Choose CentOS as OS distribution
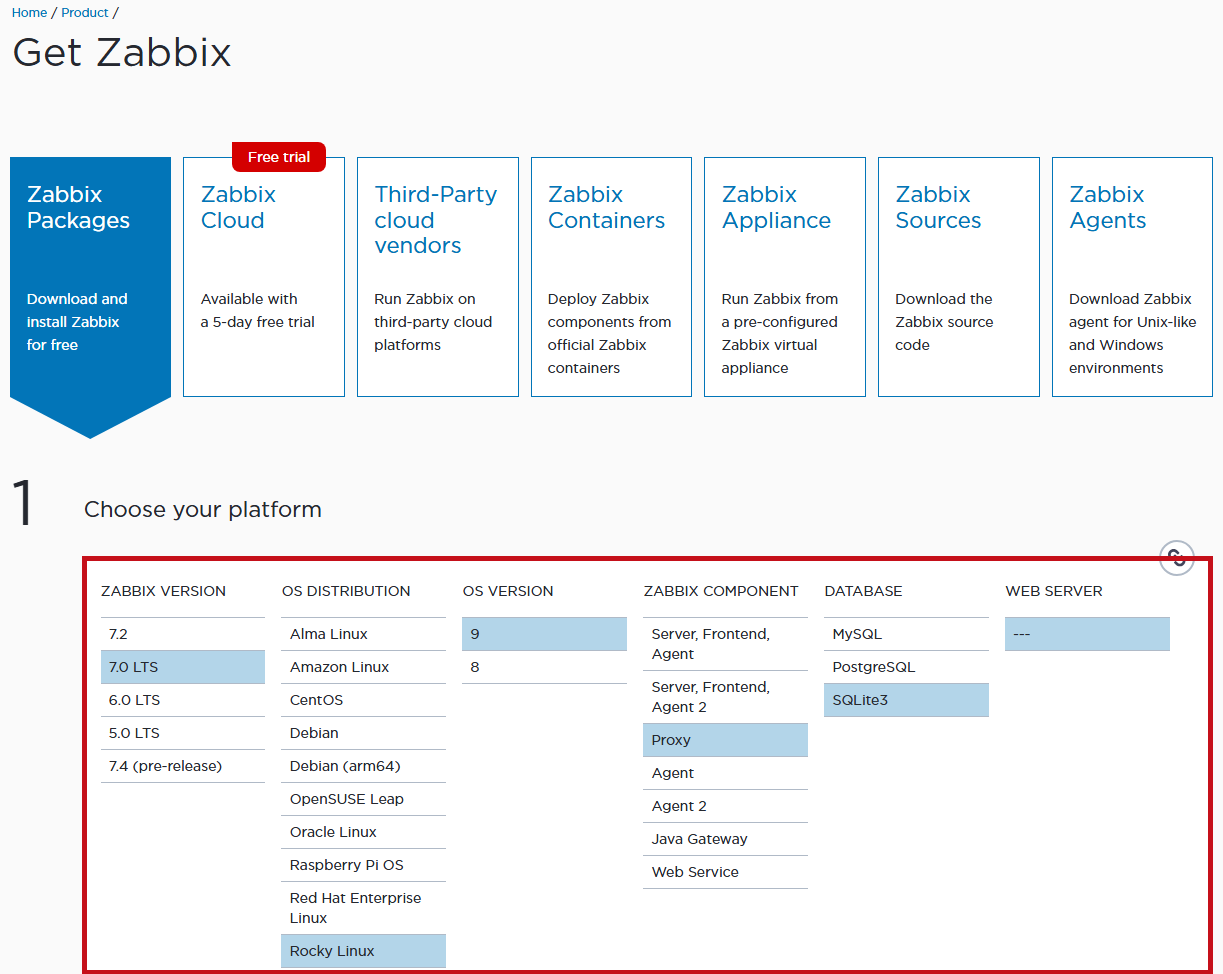 [x=364, y=700]
